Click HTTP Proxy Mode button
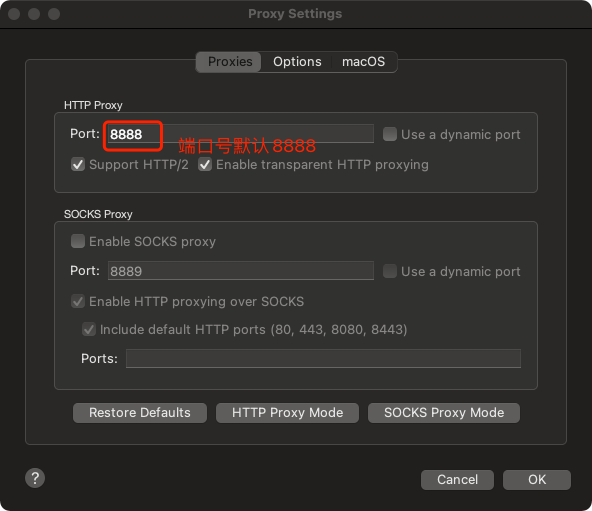This screenshot has width=592, height=511. point(287,413)
